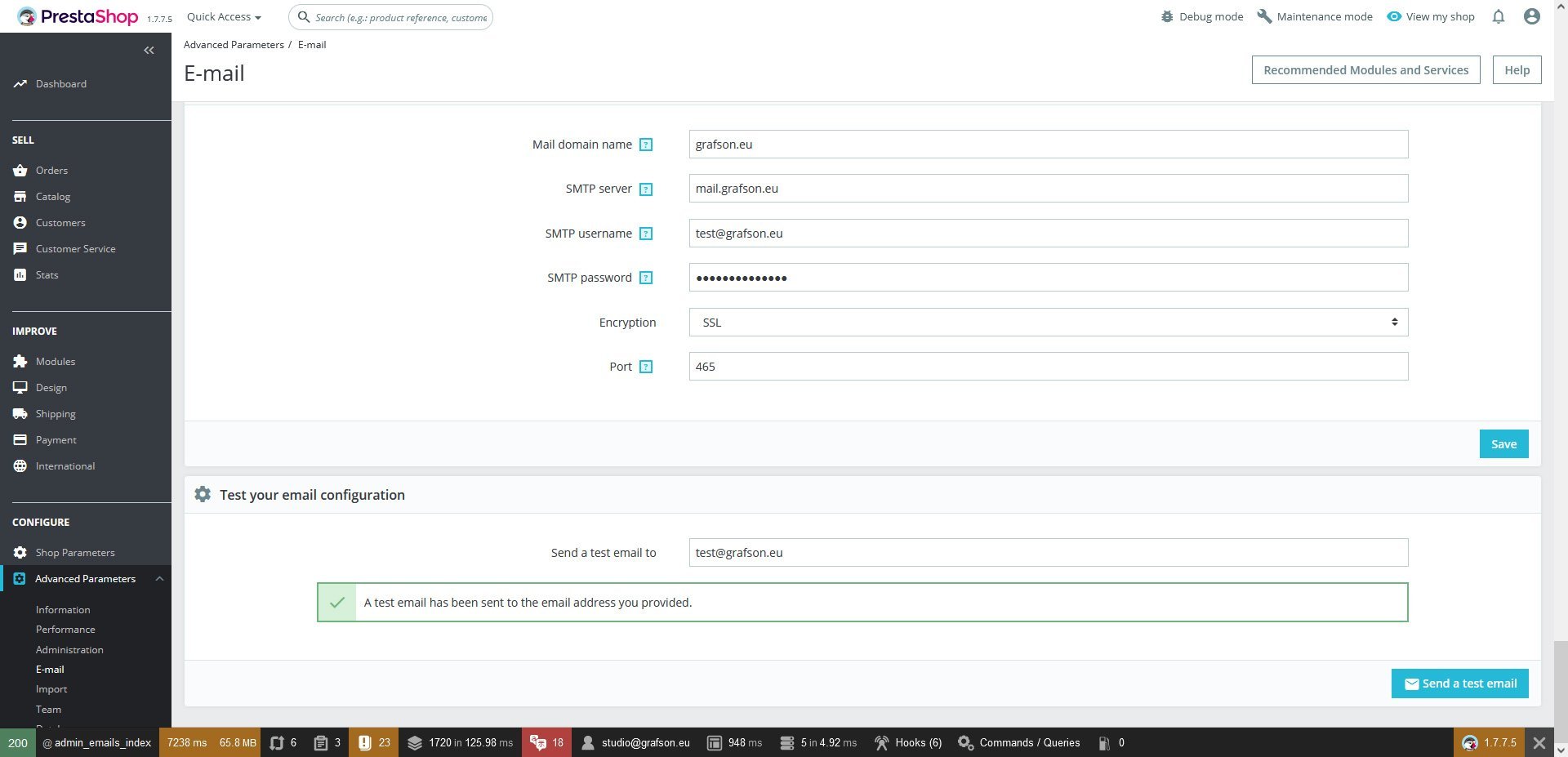Click the SMTP server field
The height and width of the screenshot is (757, 1568).
tap(1049, 189)
